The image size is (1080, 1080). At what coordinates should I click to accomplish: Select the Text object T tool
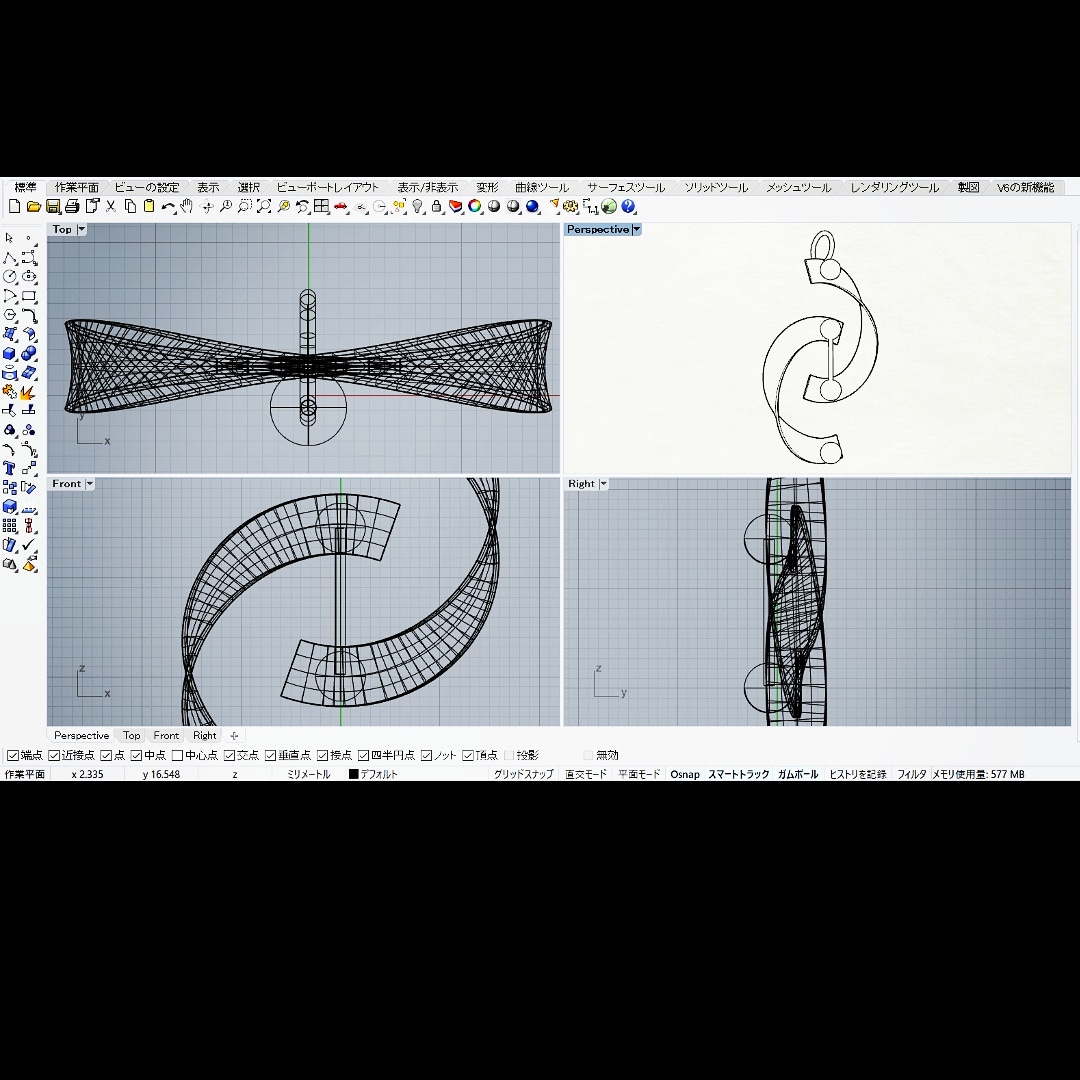click(x=9, y=468)
